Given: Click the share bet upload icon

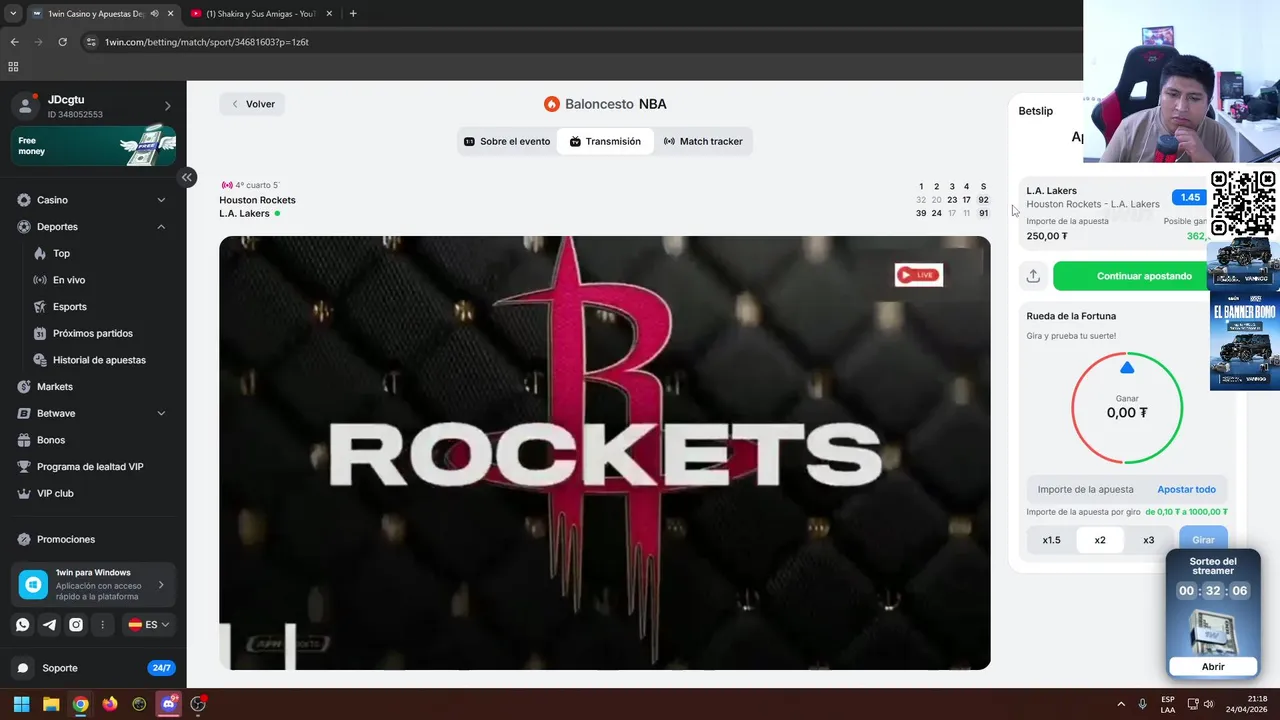Looking at the screenshot, I should coord(1033,276).
